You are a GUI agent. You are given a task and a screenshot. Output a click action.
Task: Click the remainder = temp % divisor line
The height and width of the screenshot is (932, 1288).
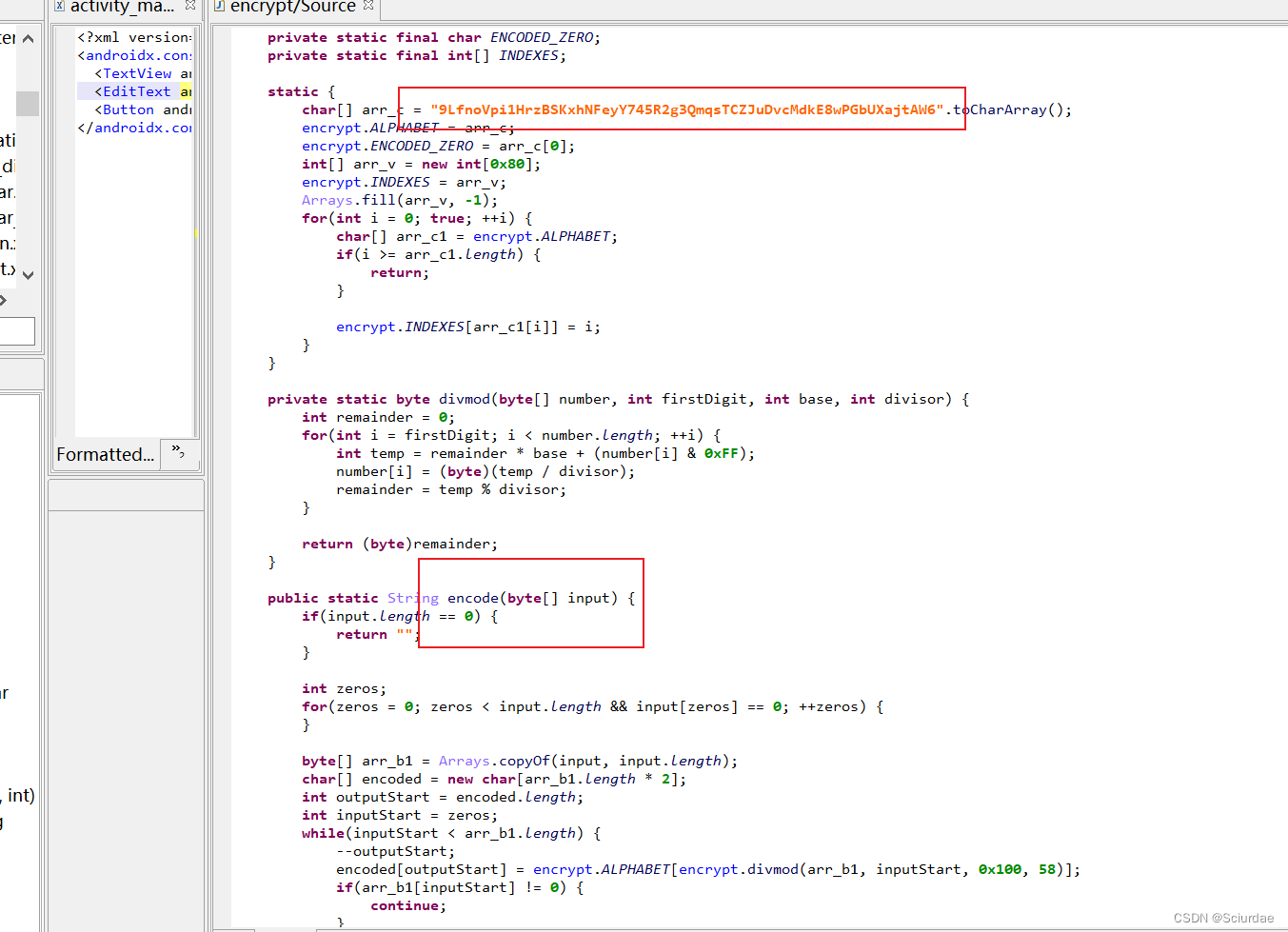point(451,489)
